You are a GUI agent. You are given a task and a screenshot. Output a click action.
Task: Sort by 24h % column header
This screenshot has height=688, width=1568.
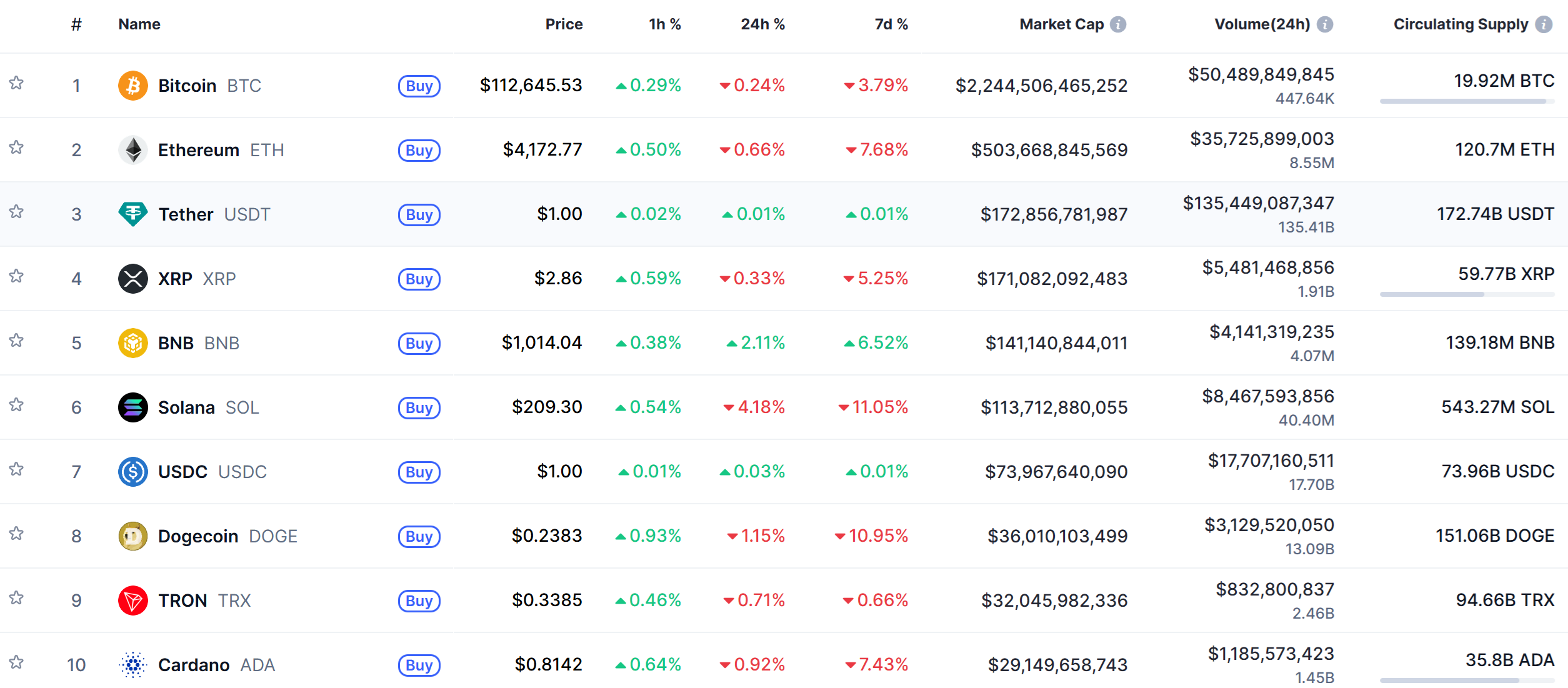click(762, 24)
